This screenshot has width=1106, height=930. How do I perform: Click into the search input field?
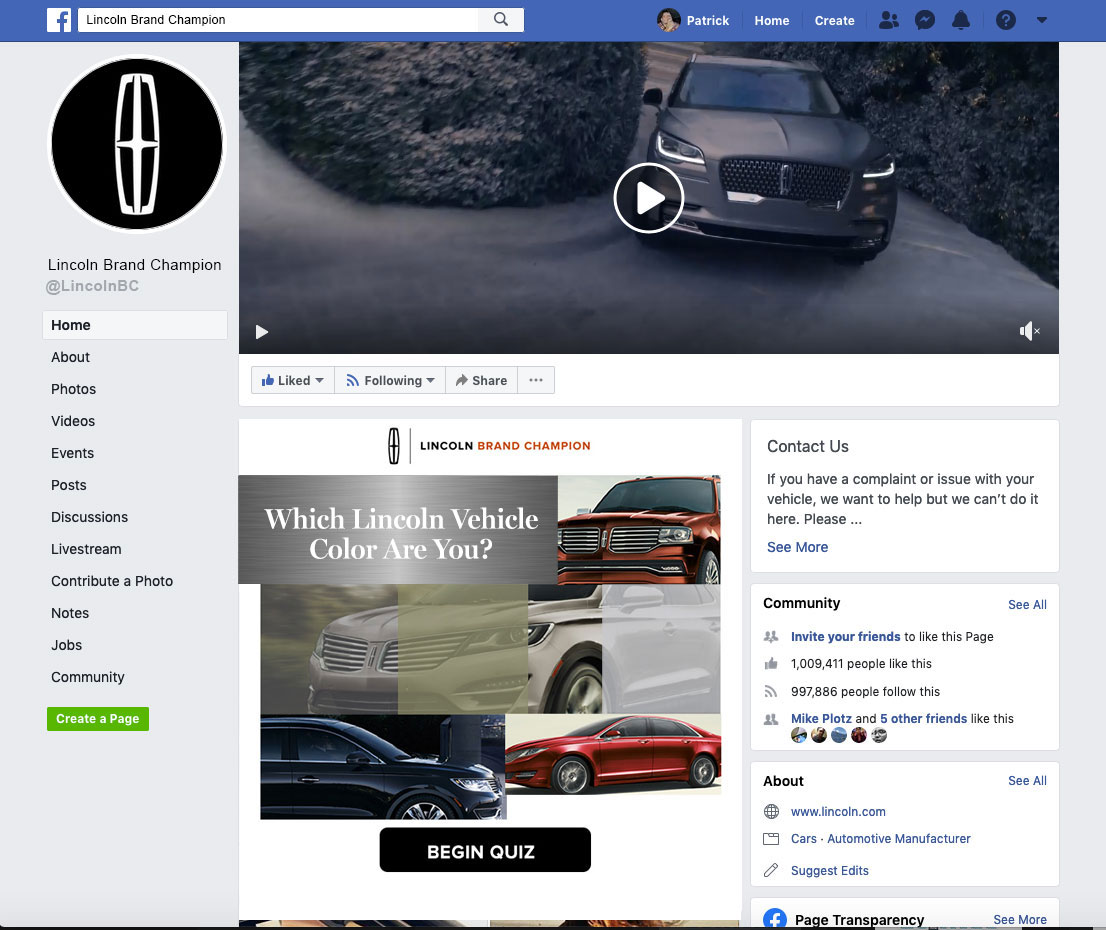(278, 20)
